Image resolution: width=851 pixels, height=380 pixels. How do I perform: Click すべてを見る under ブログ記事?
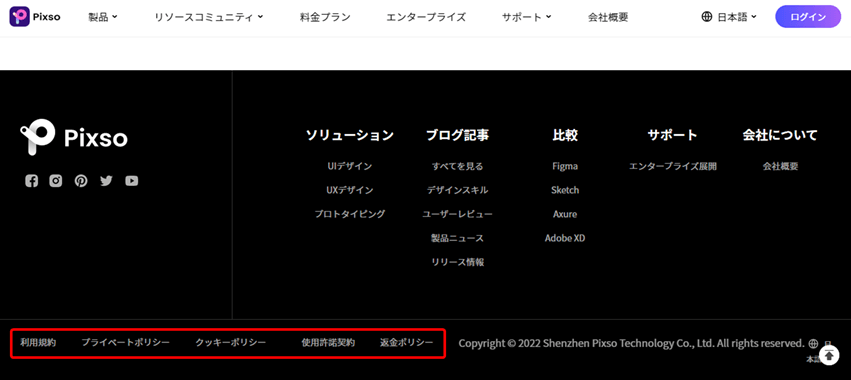(x=458, y=166)
